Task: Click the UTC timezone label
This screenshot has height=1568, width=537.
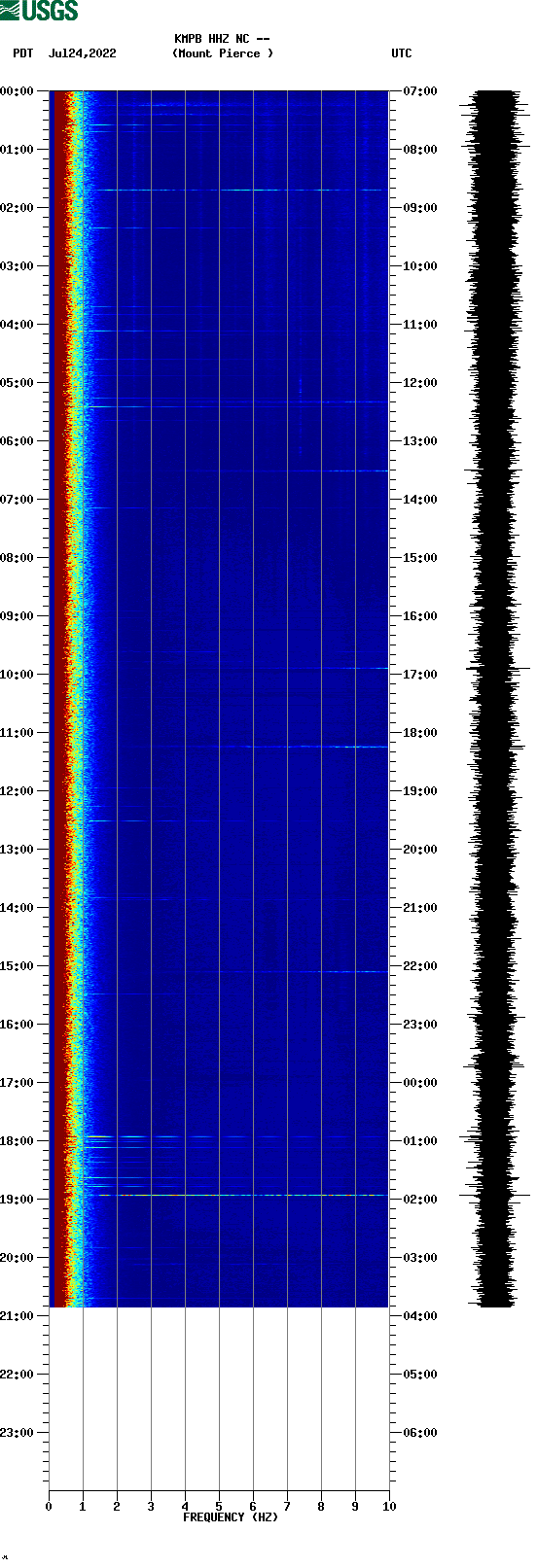Action: (x=402, y=53)
